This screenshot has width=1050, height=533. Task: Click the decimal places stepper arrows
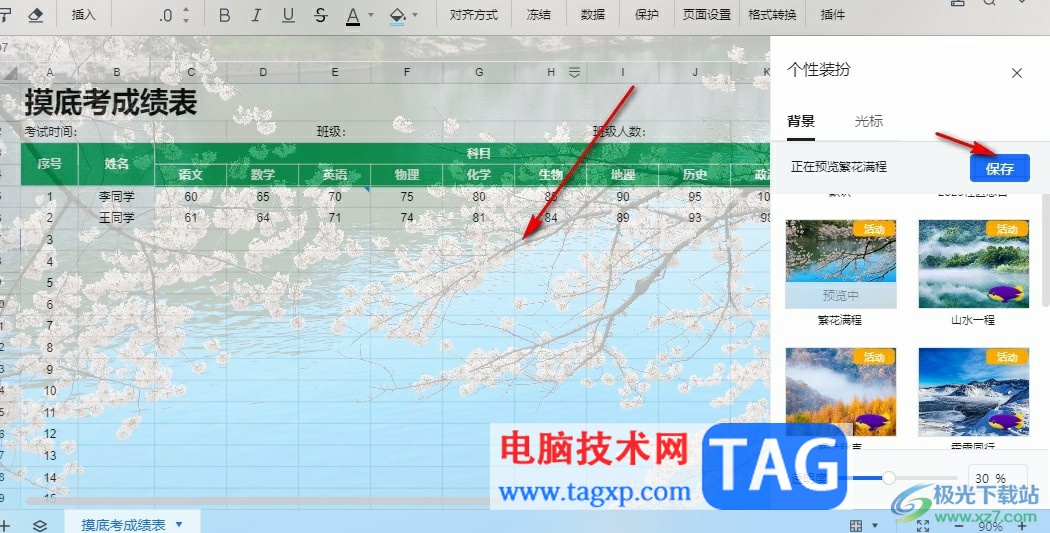coord(185,15)
